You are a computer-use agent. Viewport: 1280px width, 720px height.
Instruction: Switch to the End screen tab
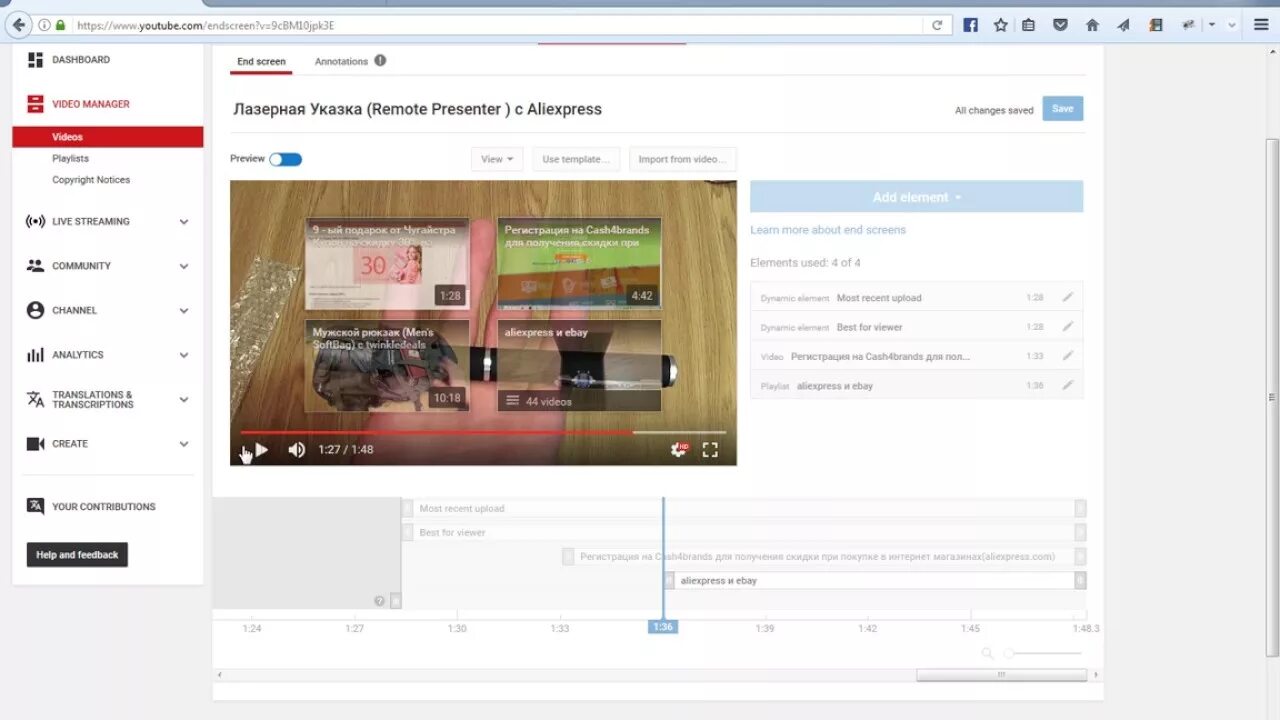[261, 62]
